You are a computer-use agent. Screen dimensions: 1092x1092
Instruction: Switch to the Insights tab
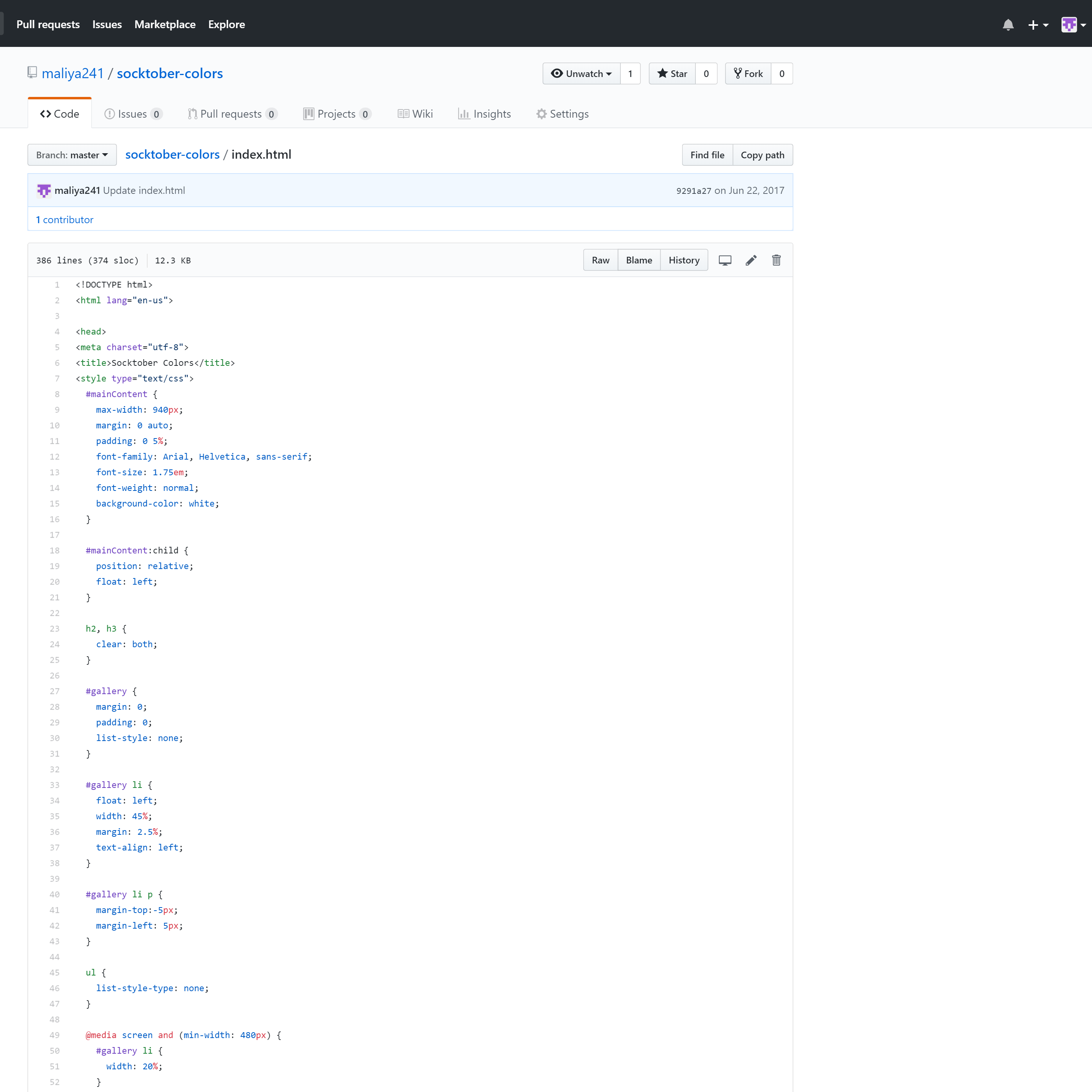tap(484, 114)
